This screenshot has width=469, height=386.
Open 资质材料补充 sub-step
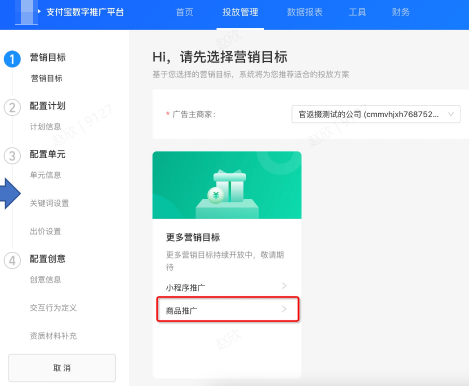[x=53, y=336]
